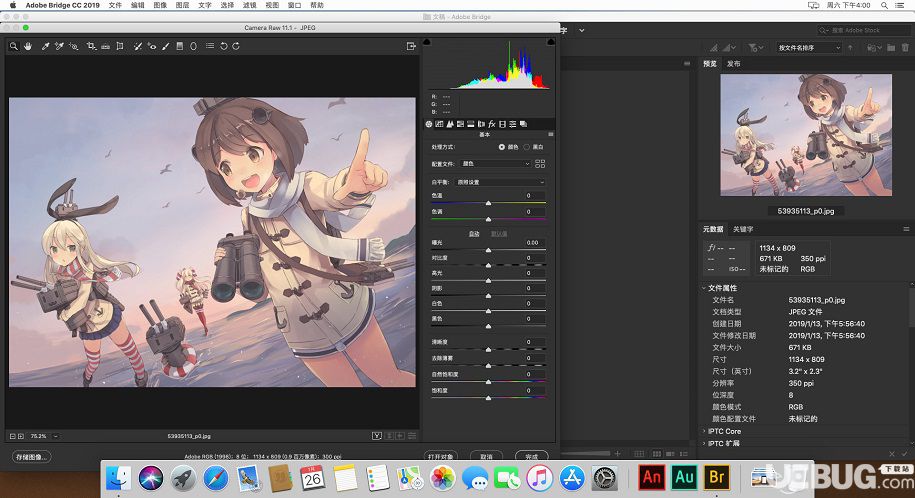Open the sort-by-filename dropdown in Bridge

coord(809,48)
